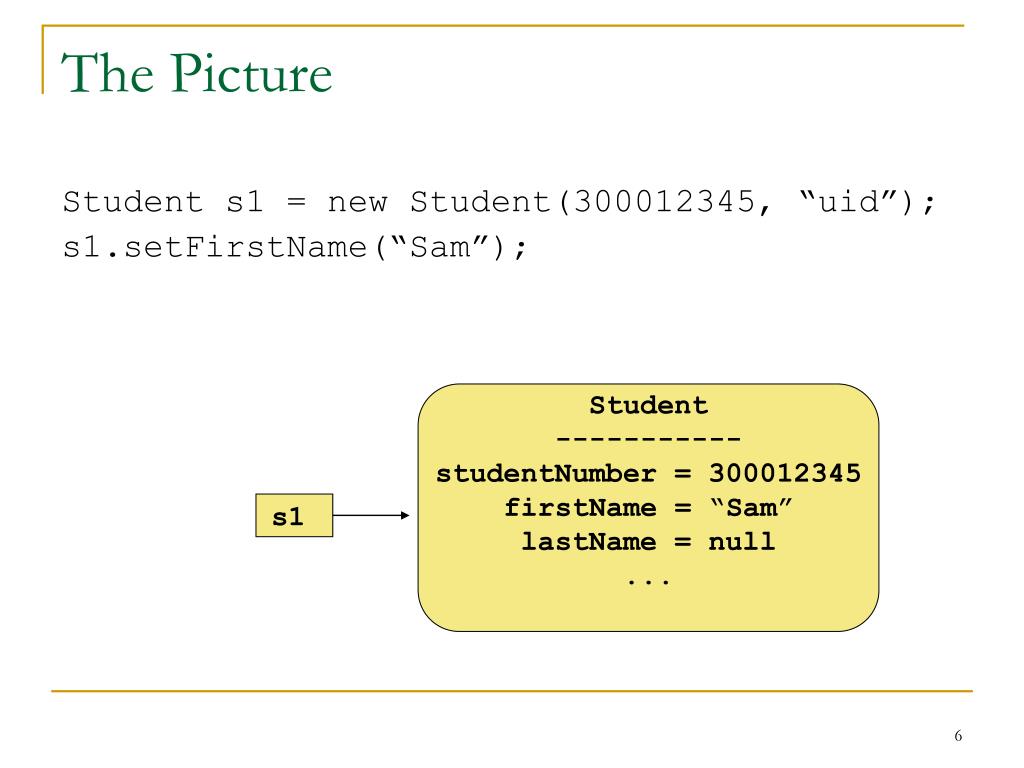Click the "new" keyword in the code
Viewport: 1024px width, 768px height.
(x=357, y=202)
